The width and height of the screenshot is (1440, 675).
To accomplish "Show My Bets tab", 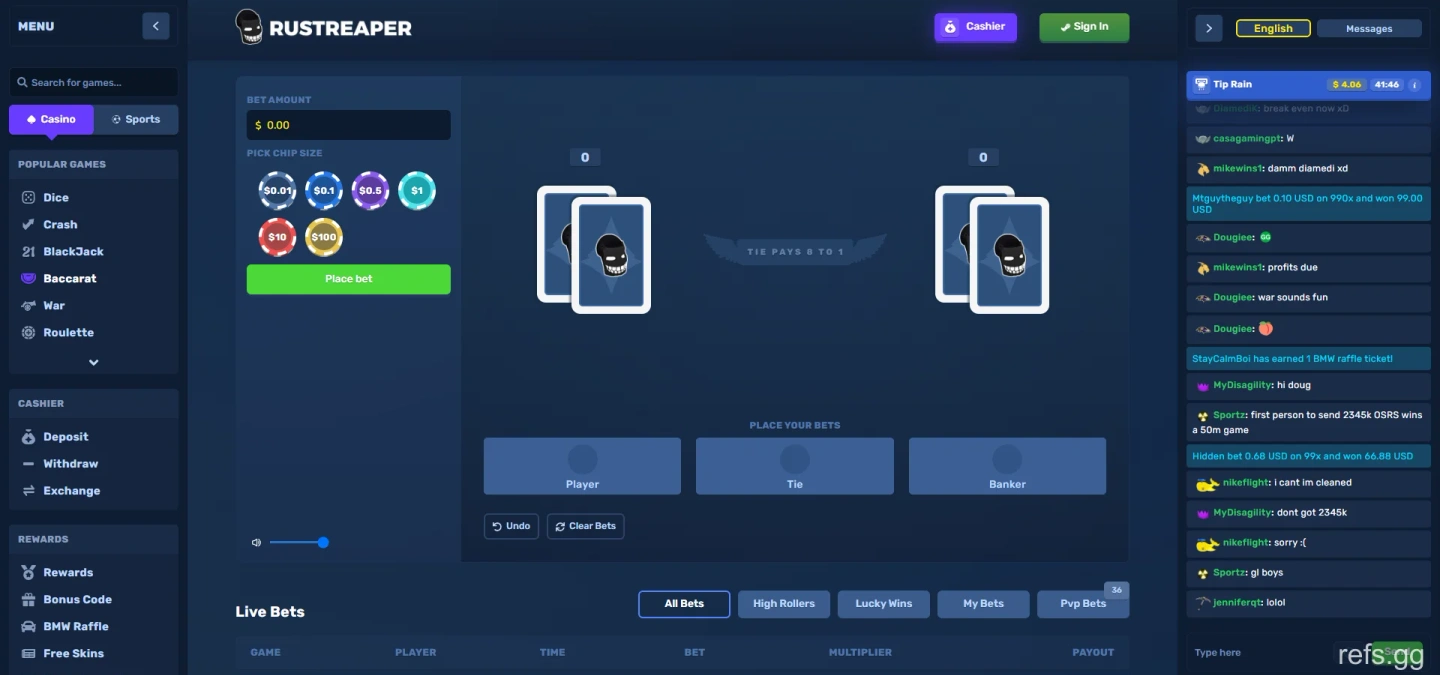I will tap(984, 604).
